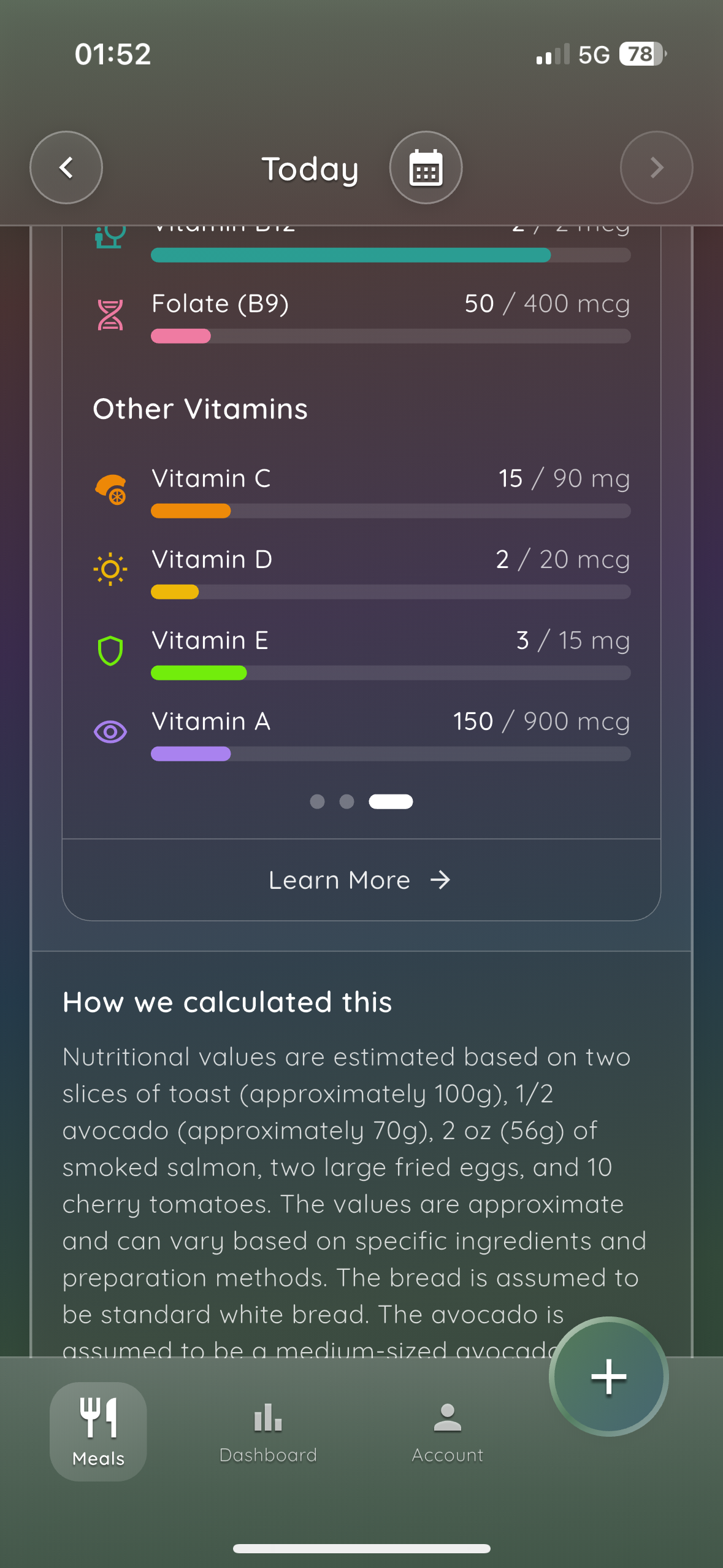Advance to next day chevron

(656, 167)
